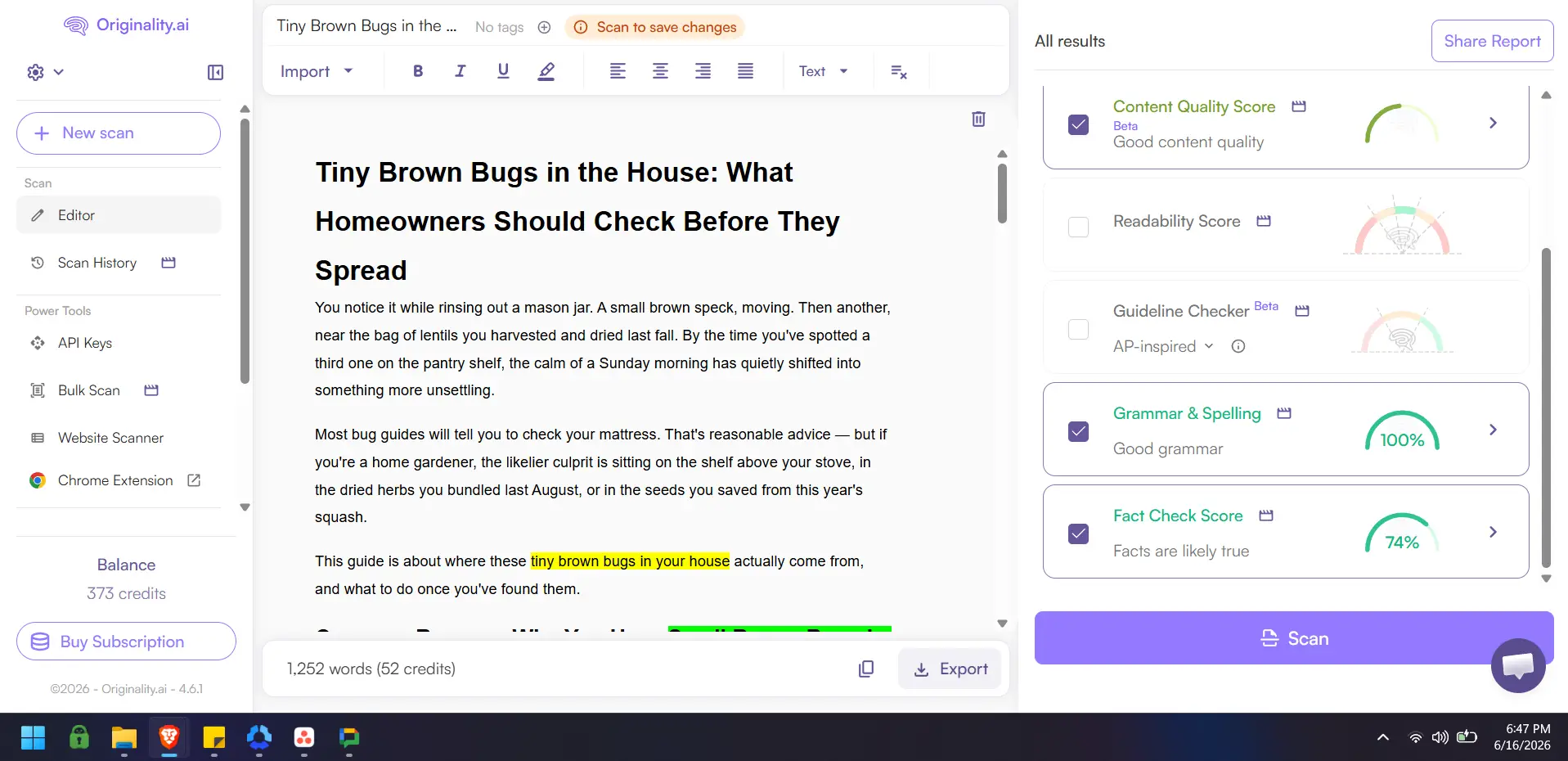Open Windows Start menu
This screenshot has height=761, width=1568.
click(33, 737)
